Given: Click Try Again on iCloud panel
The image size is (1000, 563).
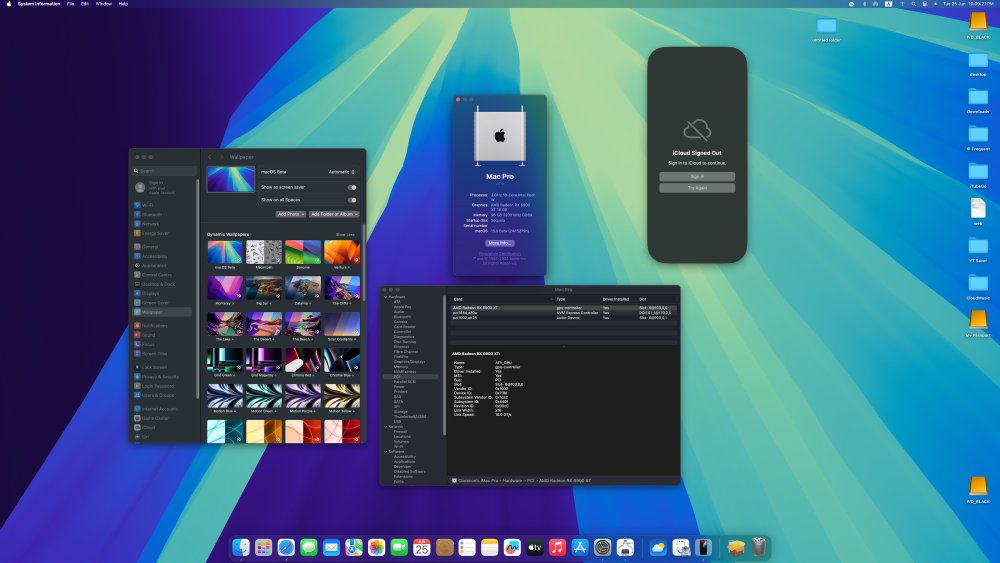Looking at the screenshot, I should (x=697, y=188).
